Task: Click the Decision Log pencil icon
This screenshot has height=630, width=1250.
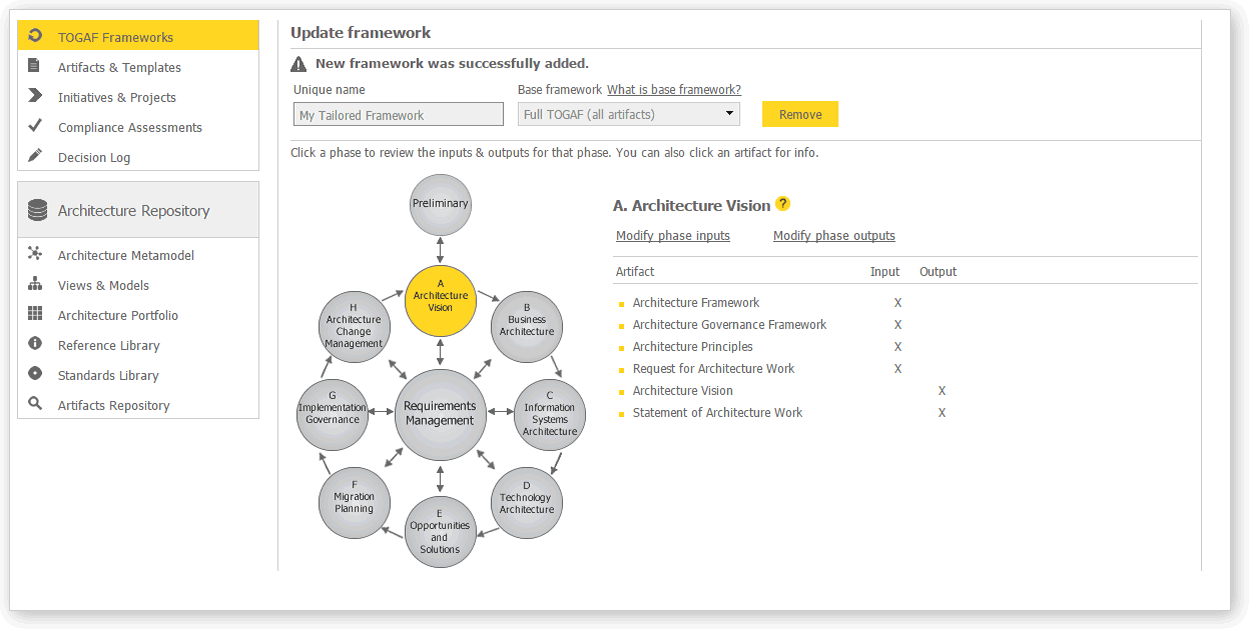Action: [x=35, y=156]
